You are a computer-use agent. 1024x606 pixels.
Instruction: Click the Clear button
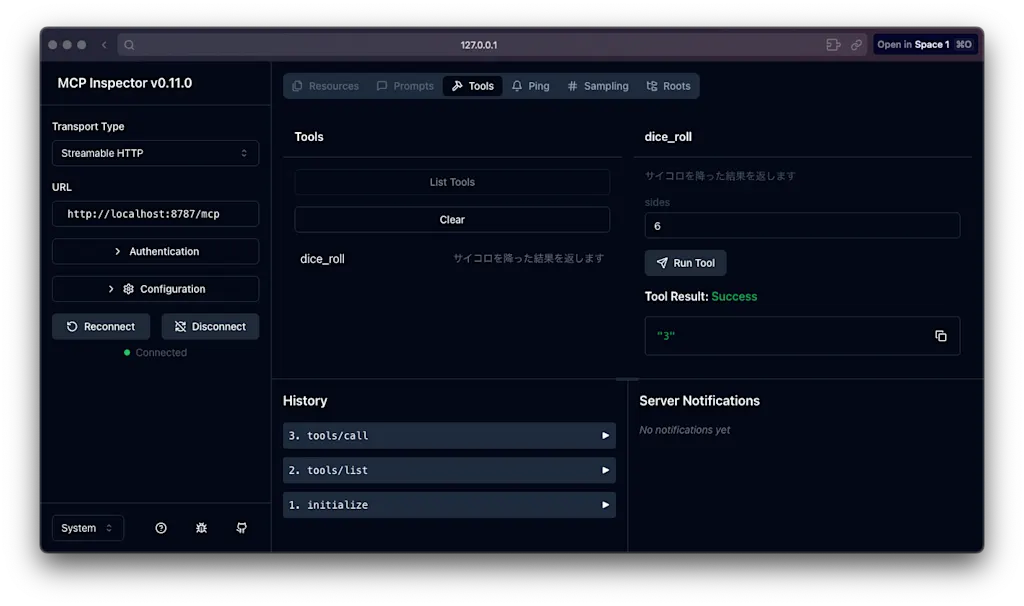(x=452, y=219)
